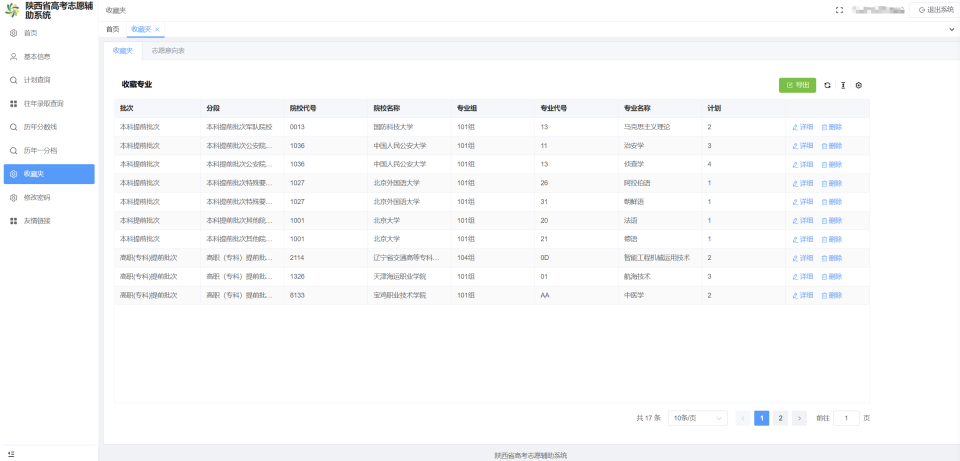Delete the 治安学 row
The width and height of the screenshot is (960, 461).
pyautogui.click(x=832, y=146)
